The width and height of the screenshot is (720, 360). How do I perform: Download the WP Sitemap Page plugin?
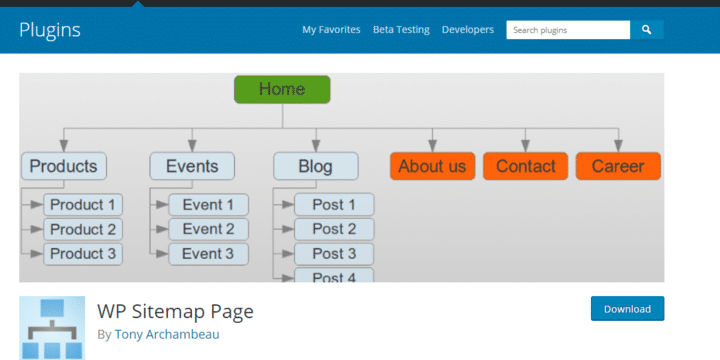[627, 309]
